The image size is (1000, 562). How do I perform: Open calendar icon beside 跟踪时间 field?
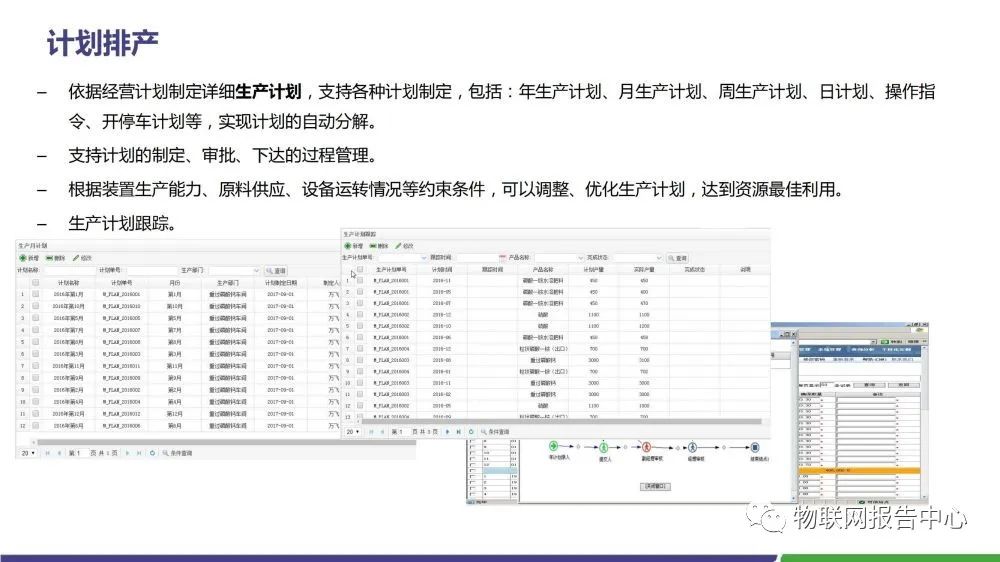click(x=502, y=258)
